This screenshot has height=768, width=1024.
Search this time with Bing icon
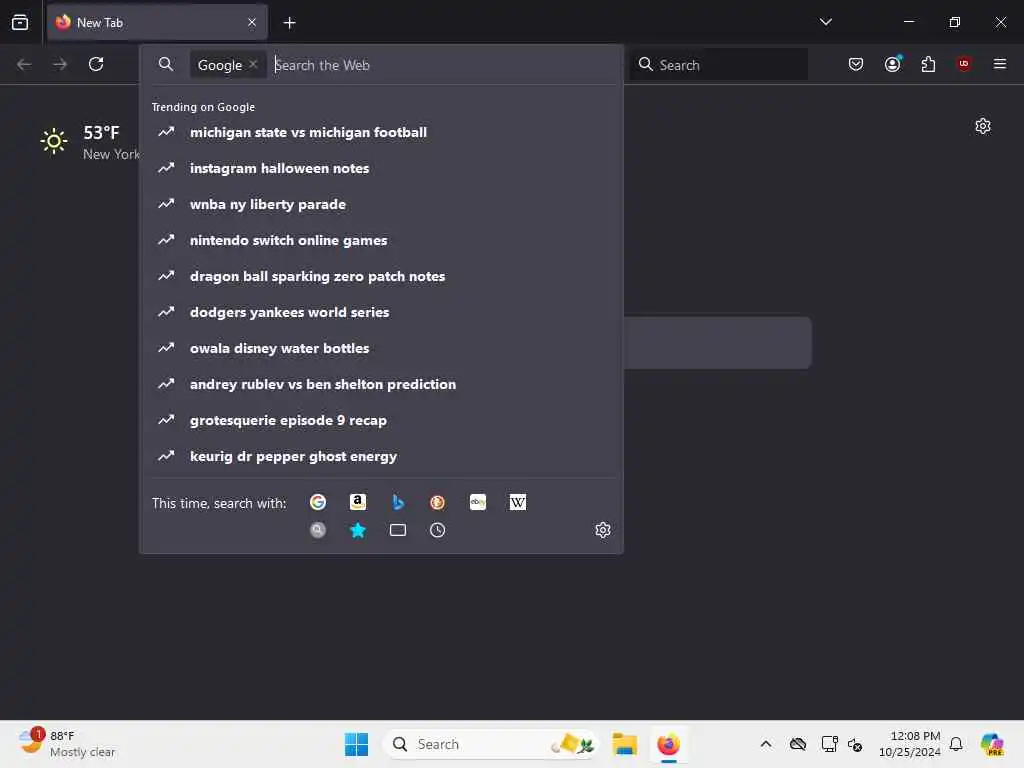(x=398, y=502)
